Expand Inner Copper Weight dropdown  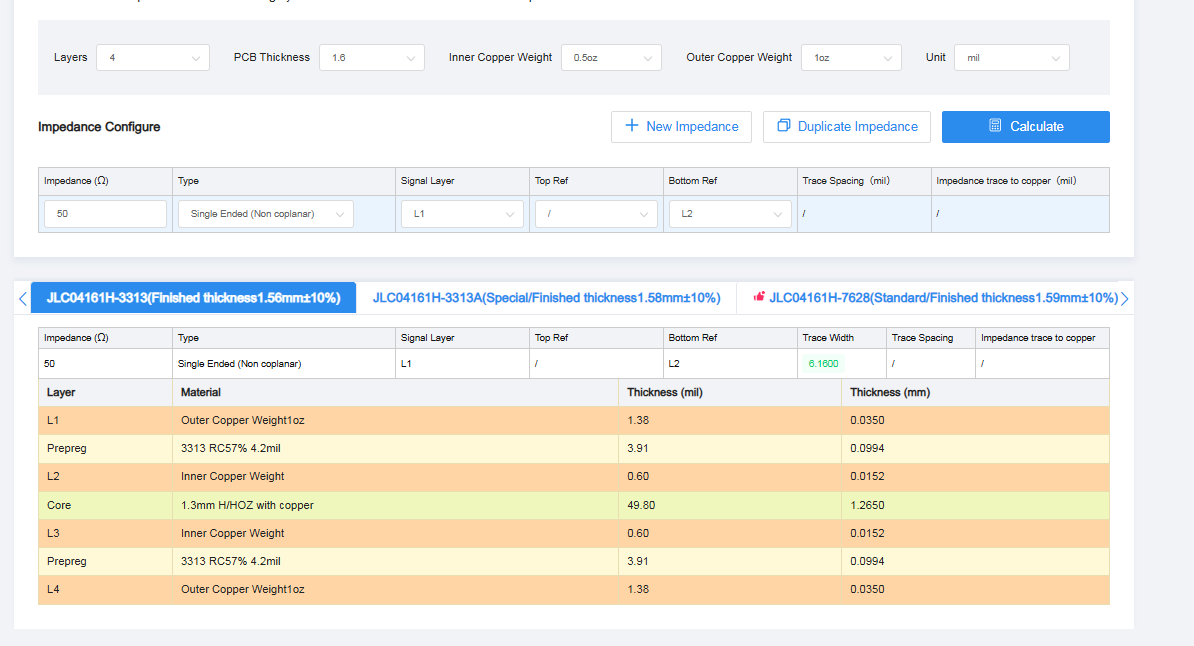[x=610, y=58]
